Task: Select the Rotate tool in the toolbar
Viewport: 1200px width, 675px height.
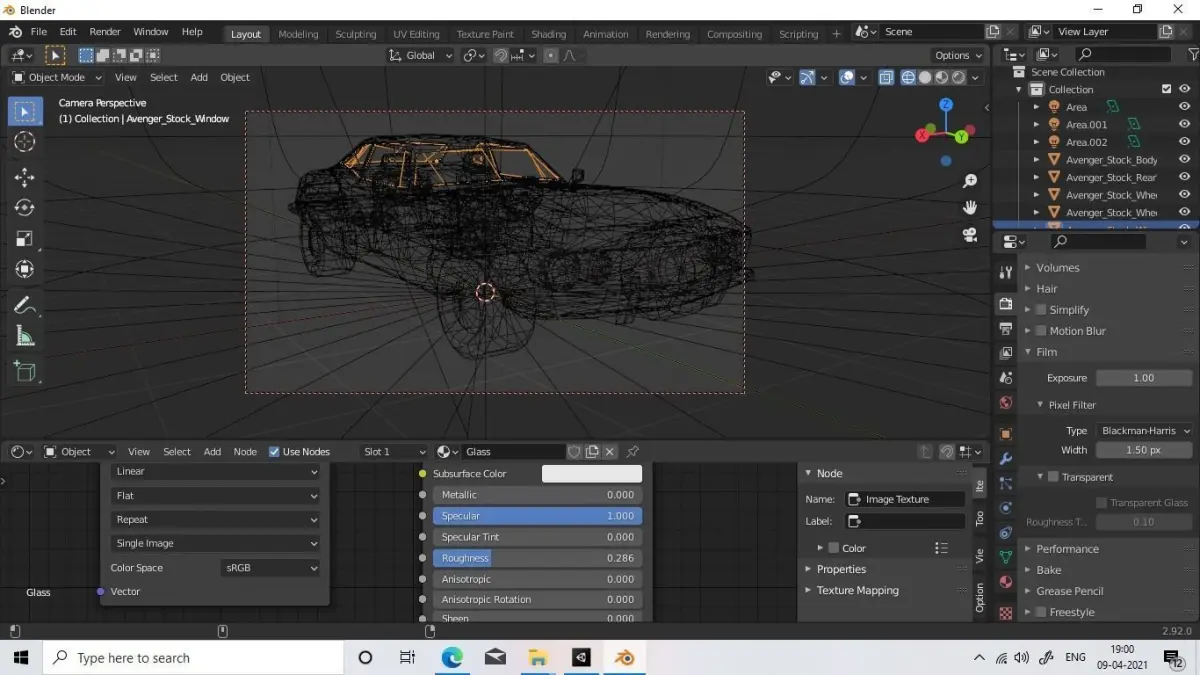Action: 25,208
